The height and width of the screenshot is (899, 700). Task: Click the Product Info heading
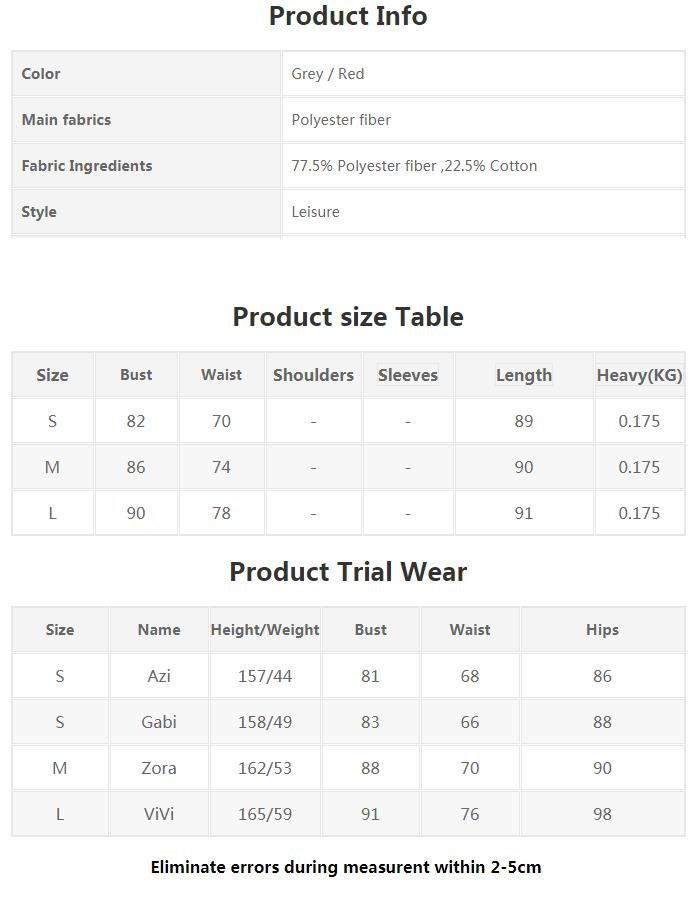348,16
